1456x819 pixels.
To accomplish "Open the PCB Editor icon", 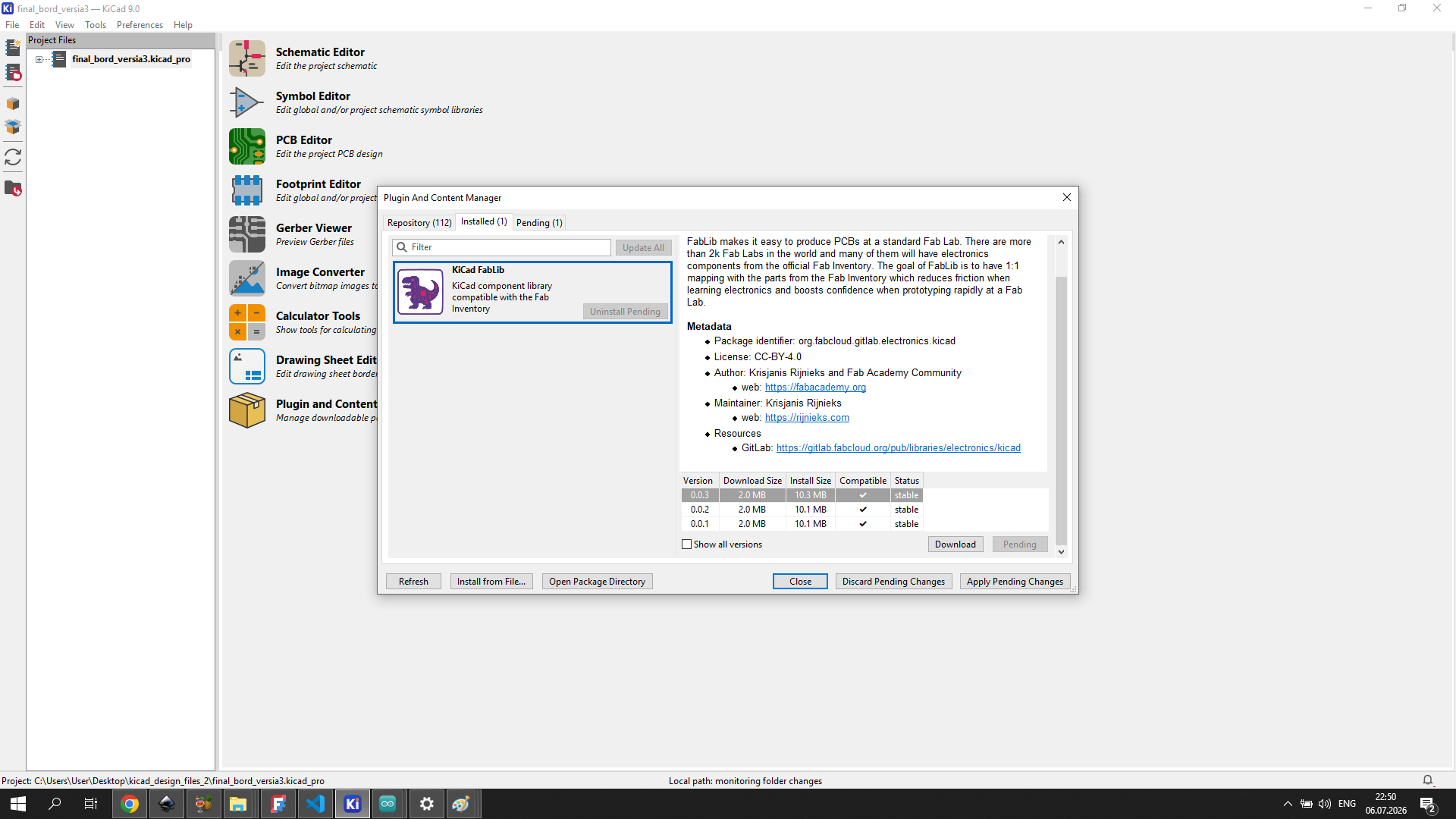I will 247,146.
